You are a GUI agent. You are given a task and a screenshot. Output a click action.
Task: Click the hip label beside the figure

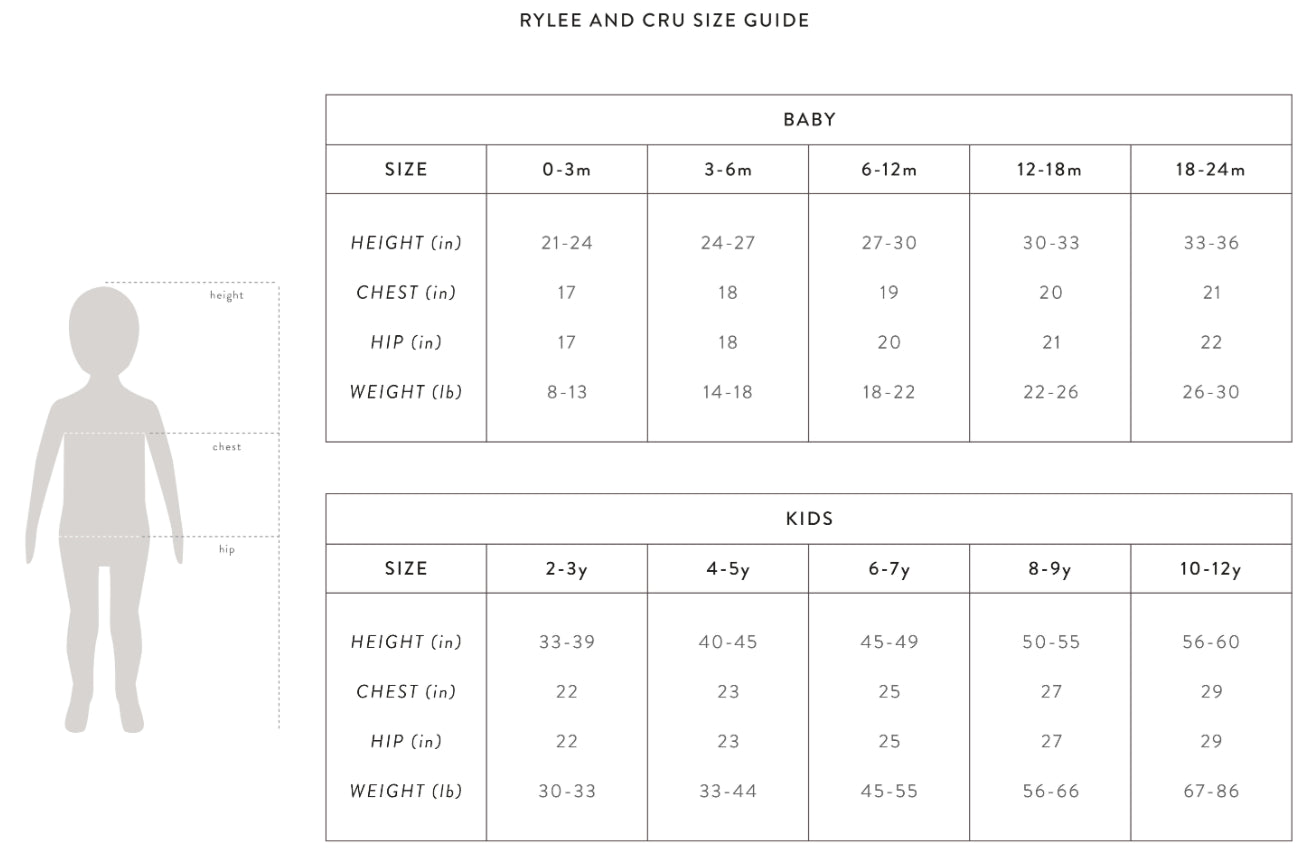pyautogui.click(x=227, y=550)
